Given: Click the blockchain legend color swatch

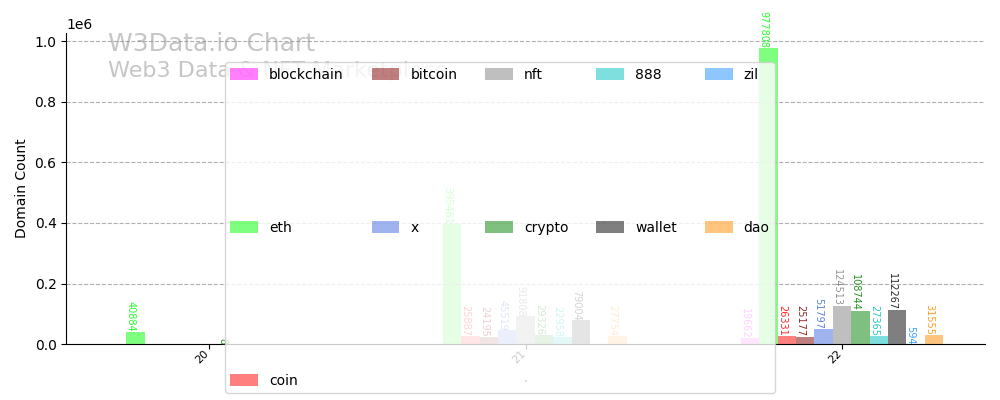Looking at the screenshot, I should tap(243, 74).
